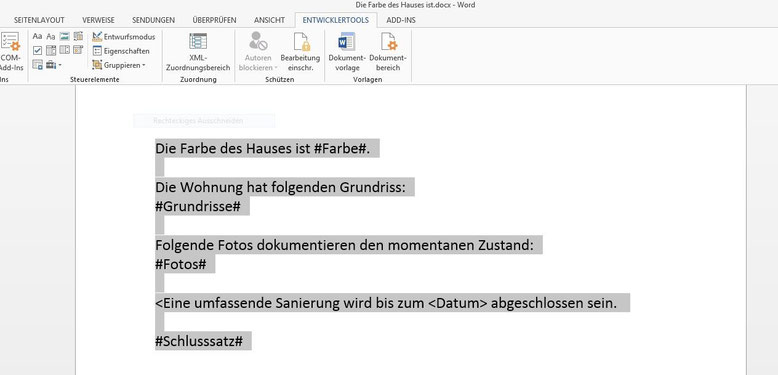Insert a Plain Text content control
The height and width of the screenshot is (375, 778).
[51, 36]
